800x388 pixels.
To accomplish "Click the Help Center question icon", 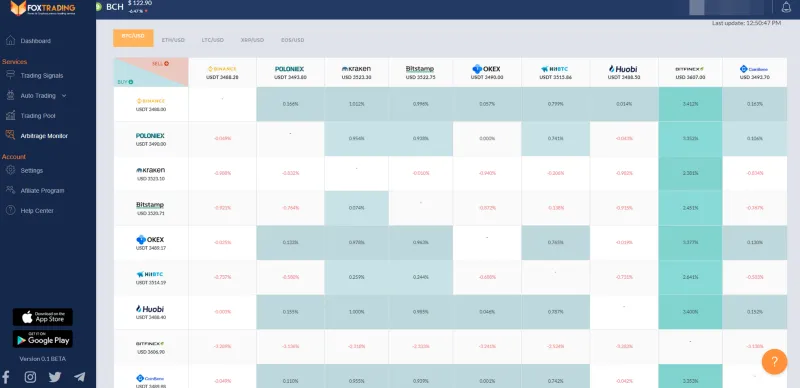I will click(x=10, y=210).
